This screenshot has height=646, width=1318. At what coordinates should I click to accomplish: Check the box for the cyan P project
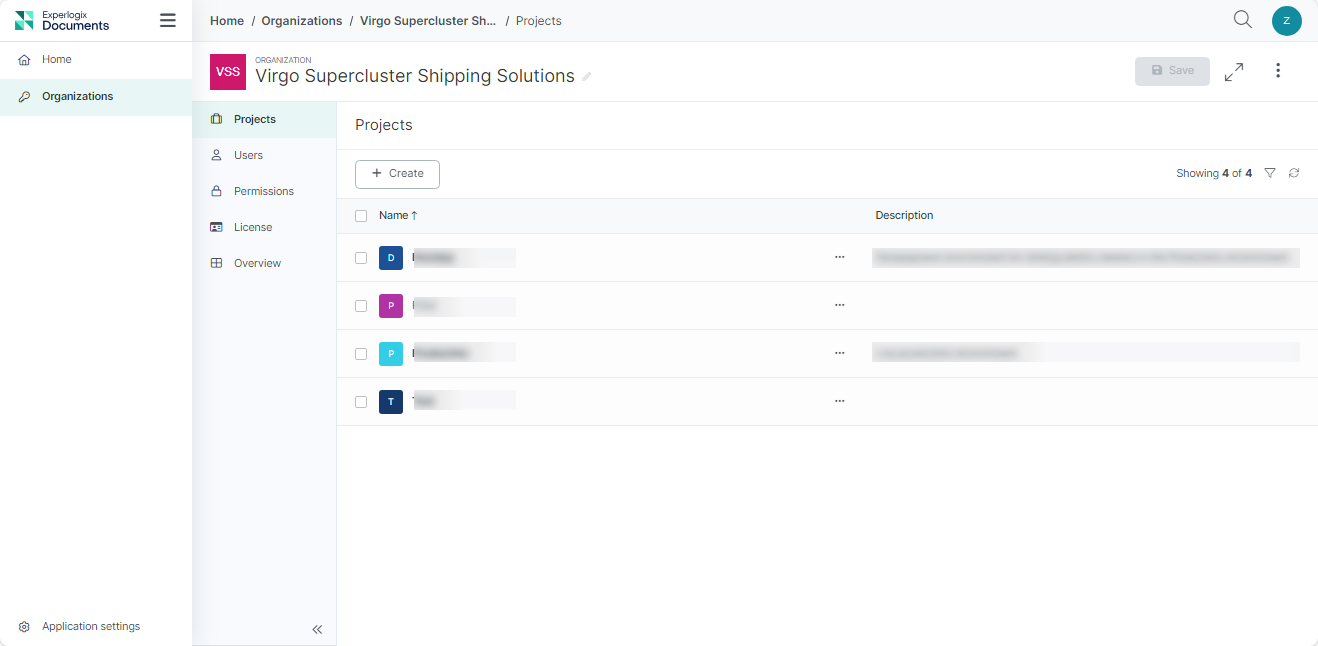tap(361, 354)
